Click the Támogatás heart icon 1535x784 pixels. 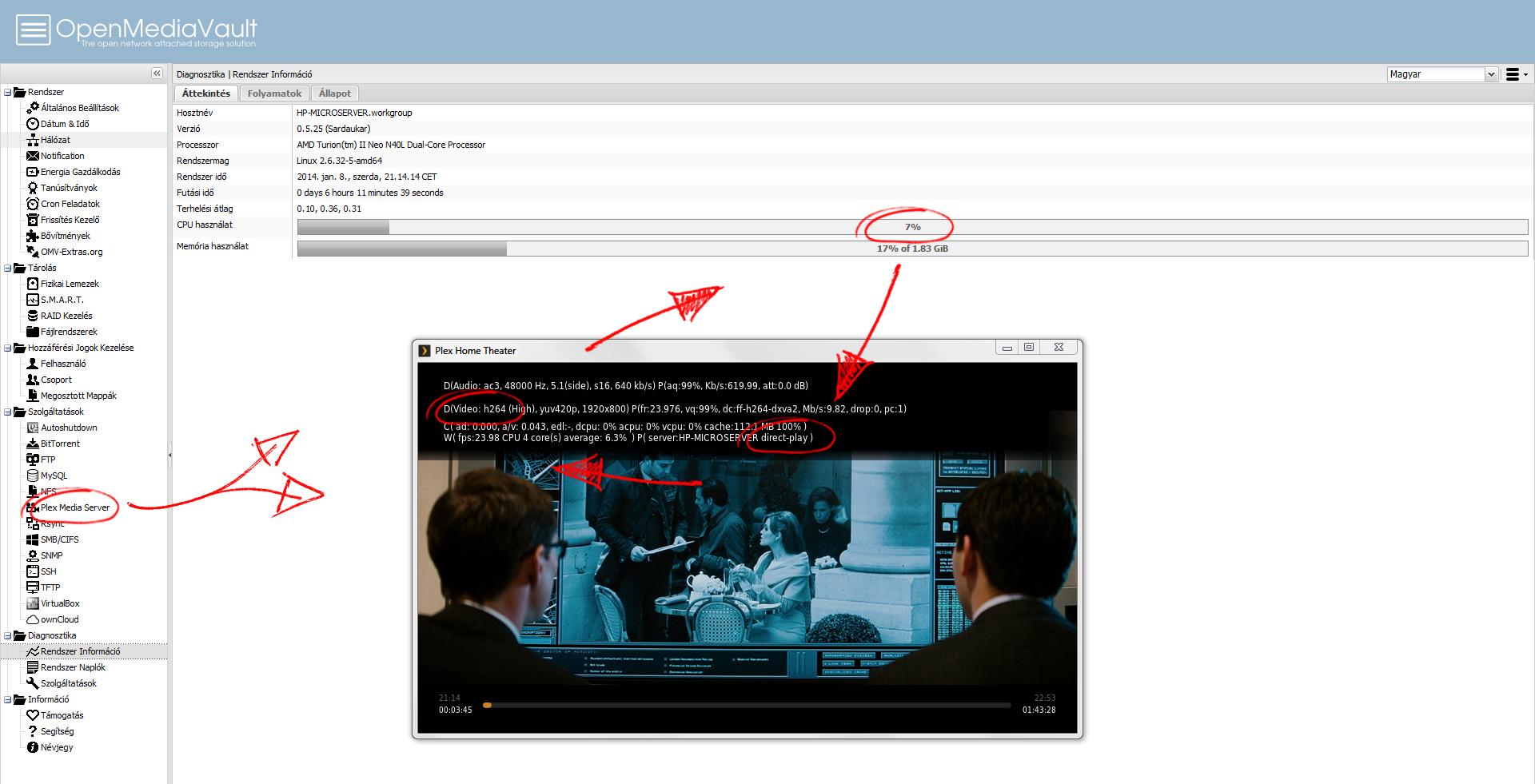click(33, 715)
